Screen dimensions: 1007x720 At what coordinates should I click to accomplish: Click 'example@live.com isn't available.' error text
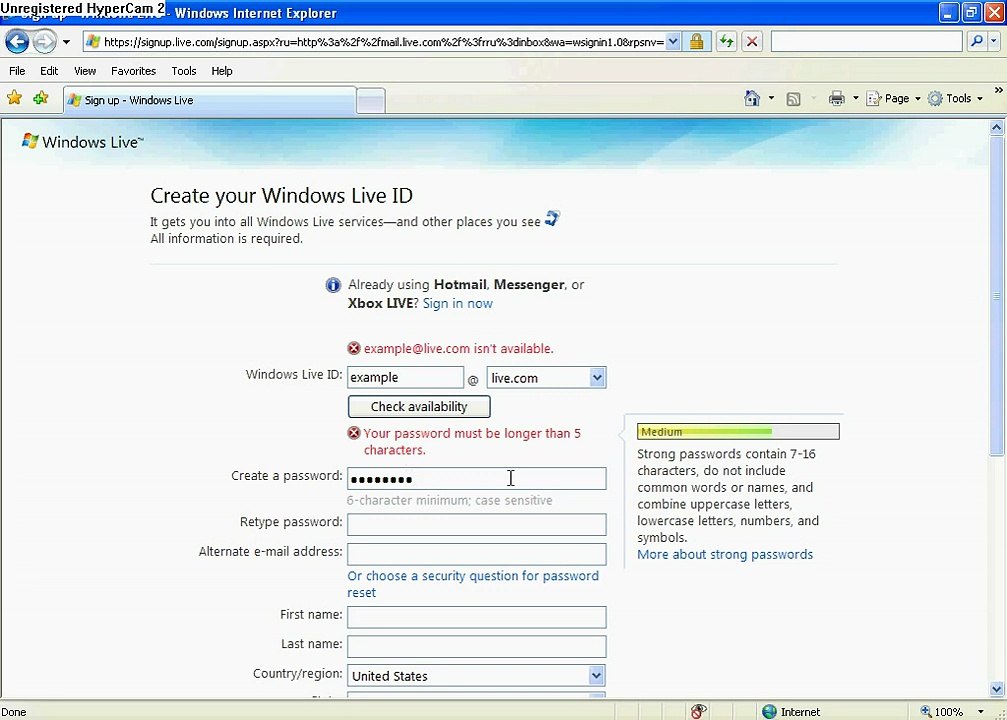459,349
